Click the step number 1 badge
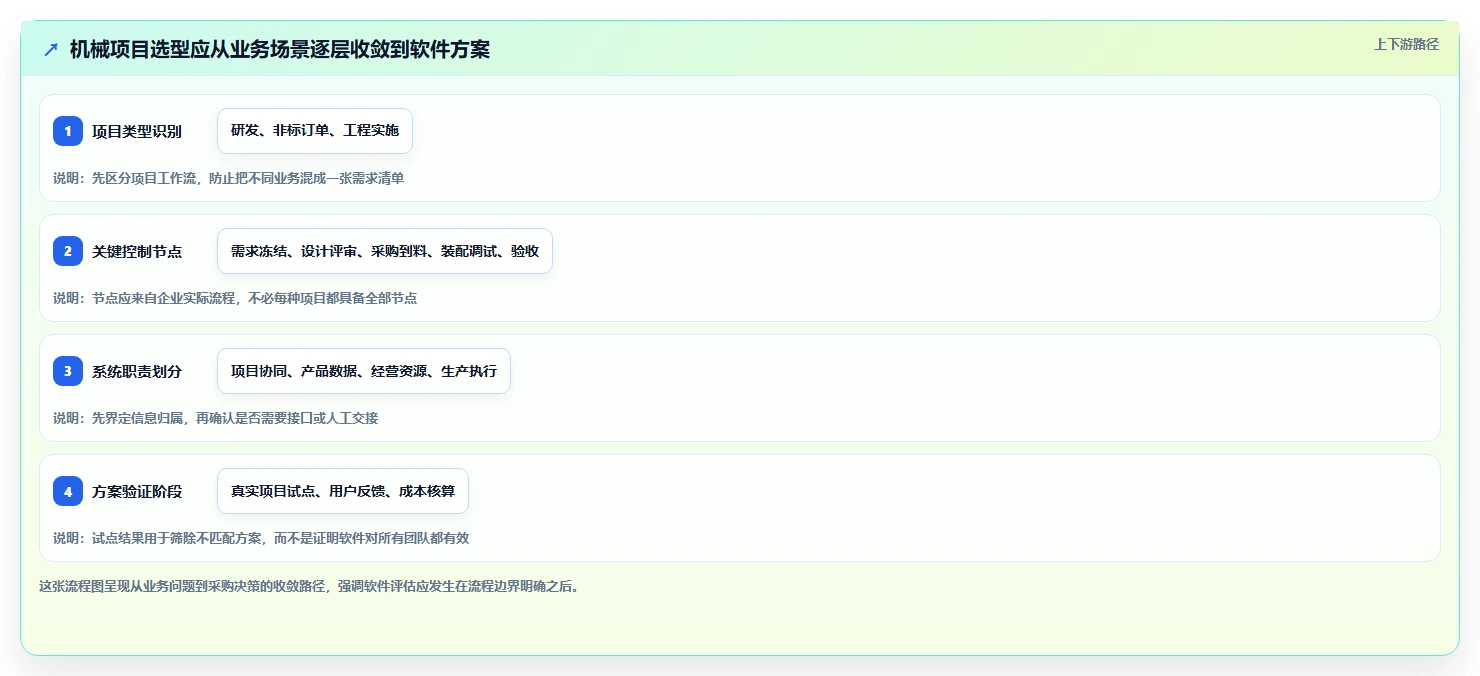 (x=68, y=131)
